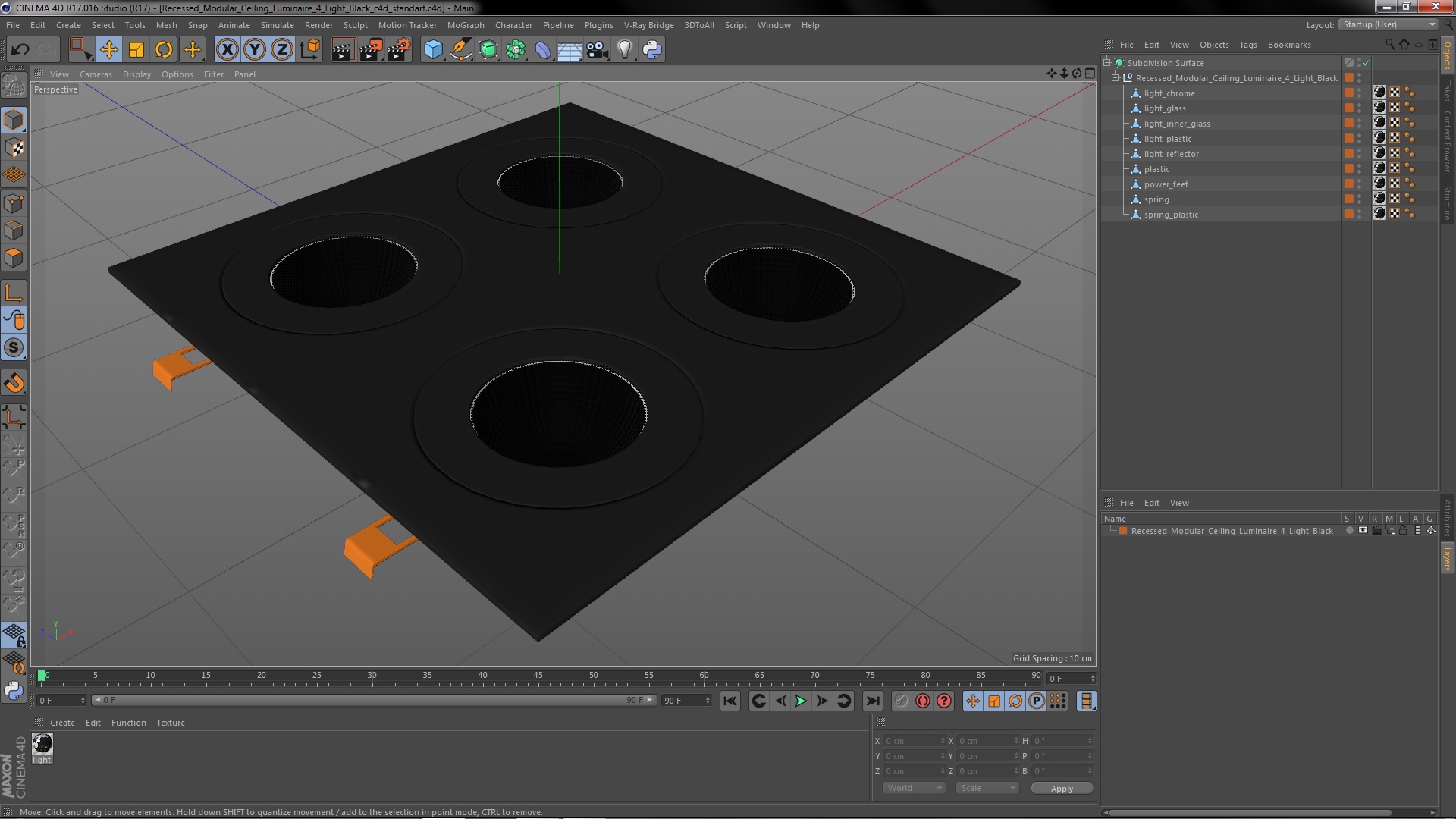The image size is (1456, 819).
Task: Open the material manager Create menu
Action: (62, 723)
